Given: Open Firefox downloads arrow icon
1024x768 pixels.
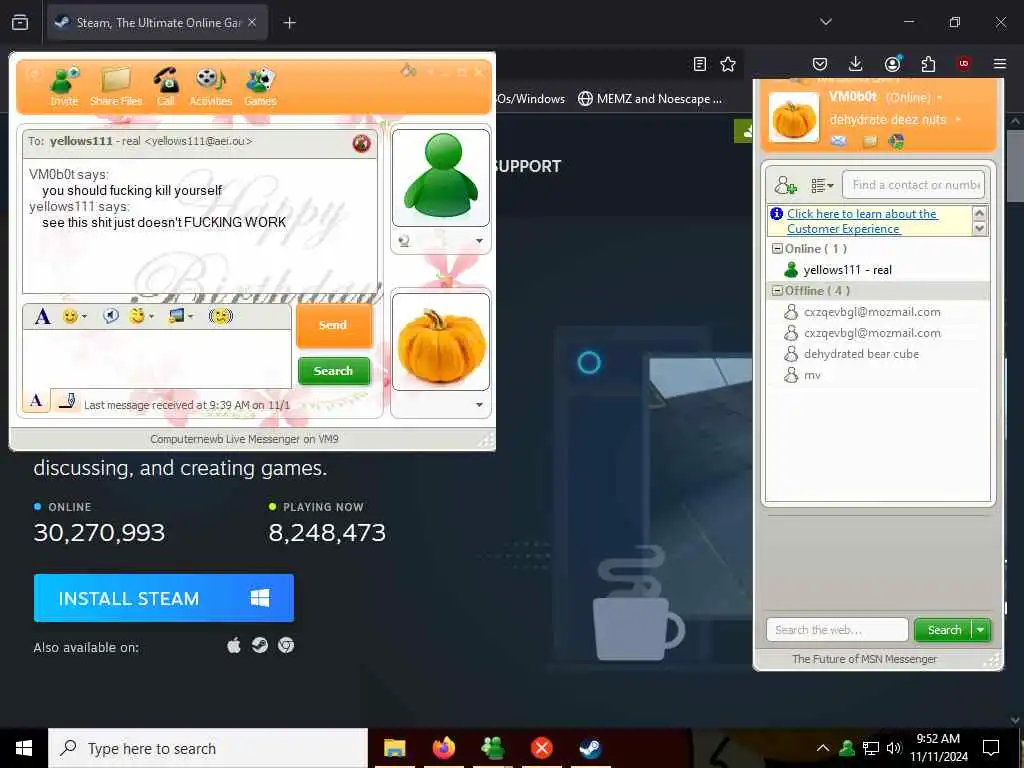Looking at the screenshot, I should [x=856, y=64].
